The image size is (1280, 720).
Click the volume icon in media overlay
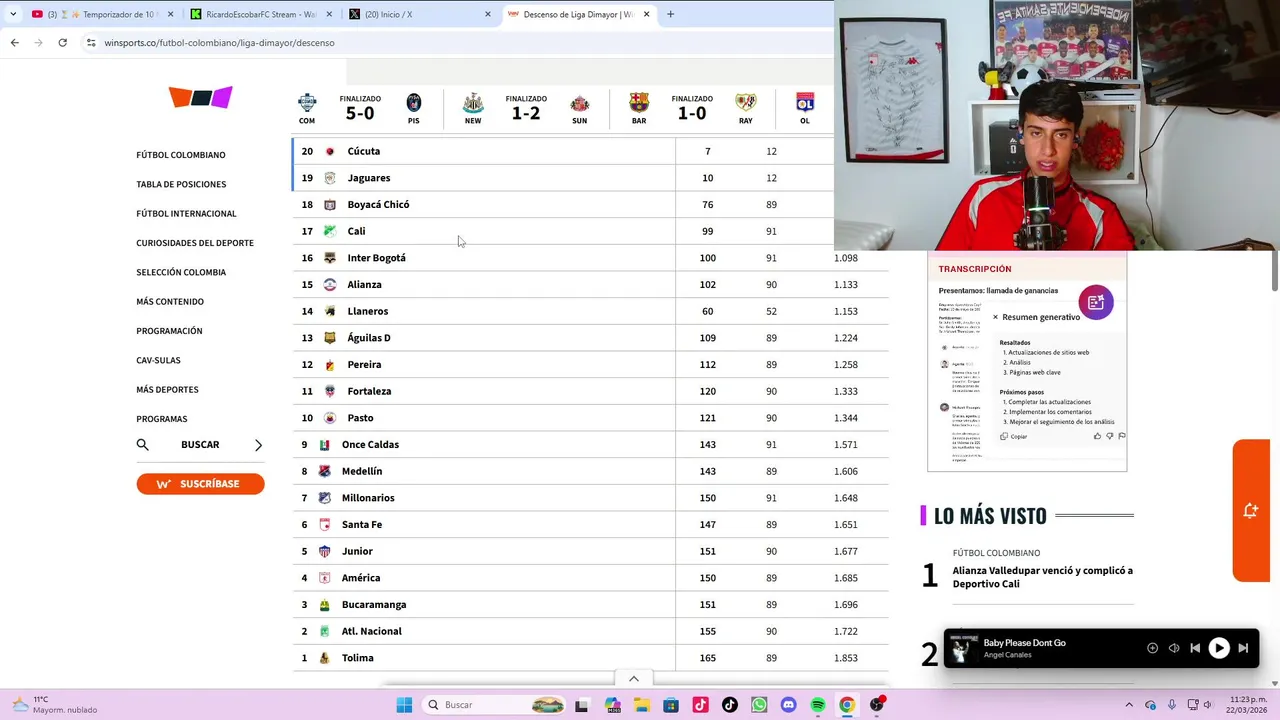(x=1173, y=648)
